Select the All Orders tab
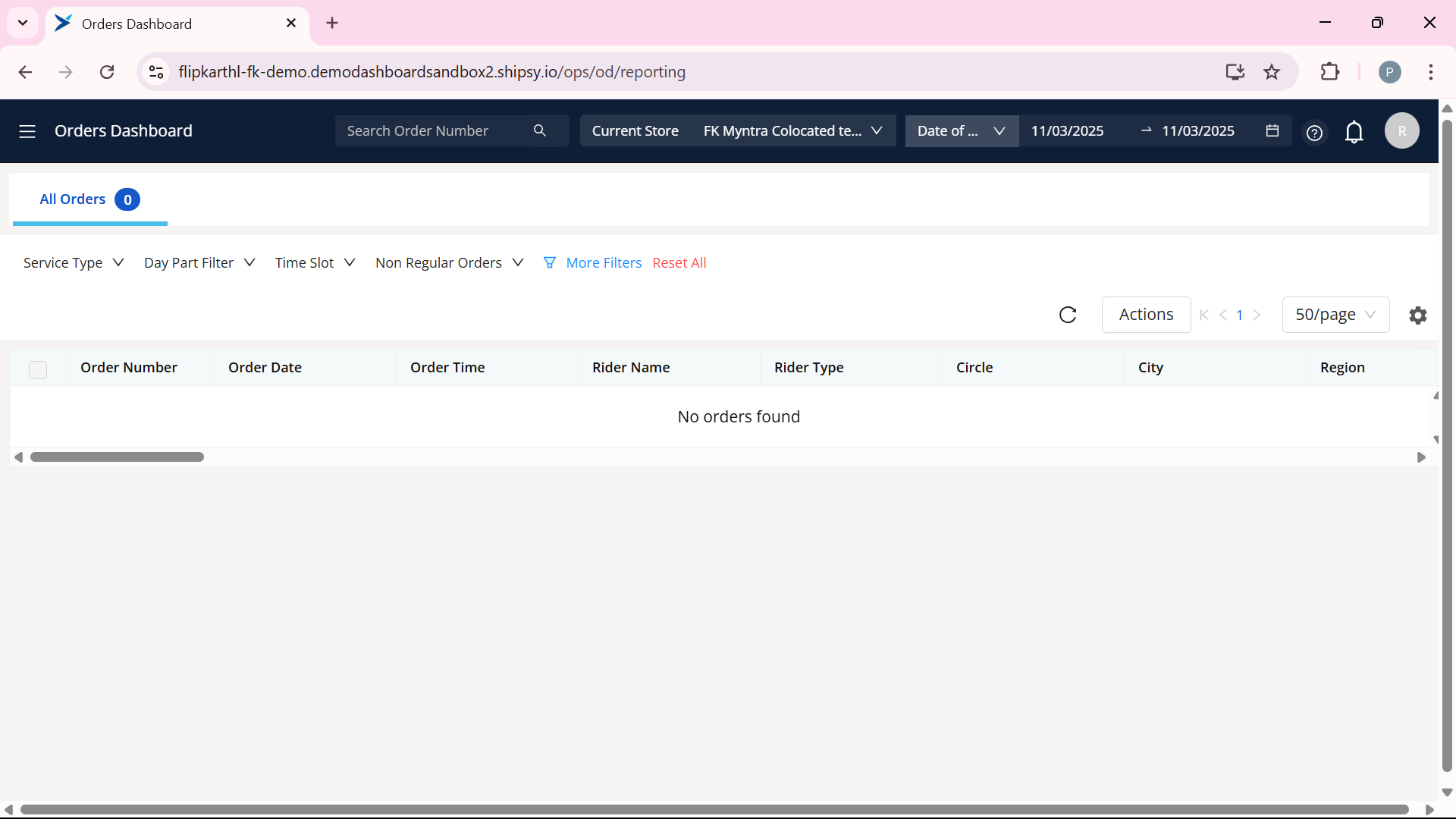Viewport: 1456px width, 819px height. click(x=89, y=199)
